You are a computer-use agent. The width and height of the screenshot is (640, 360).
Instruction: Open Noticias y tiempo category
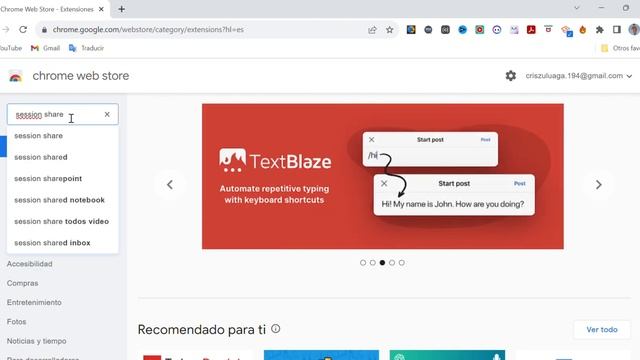coord(36,341)
